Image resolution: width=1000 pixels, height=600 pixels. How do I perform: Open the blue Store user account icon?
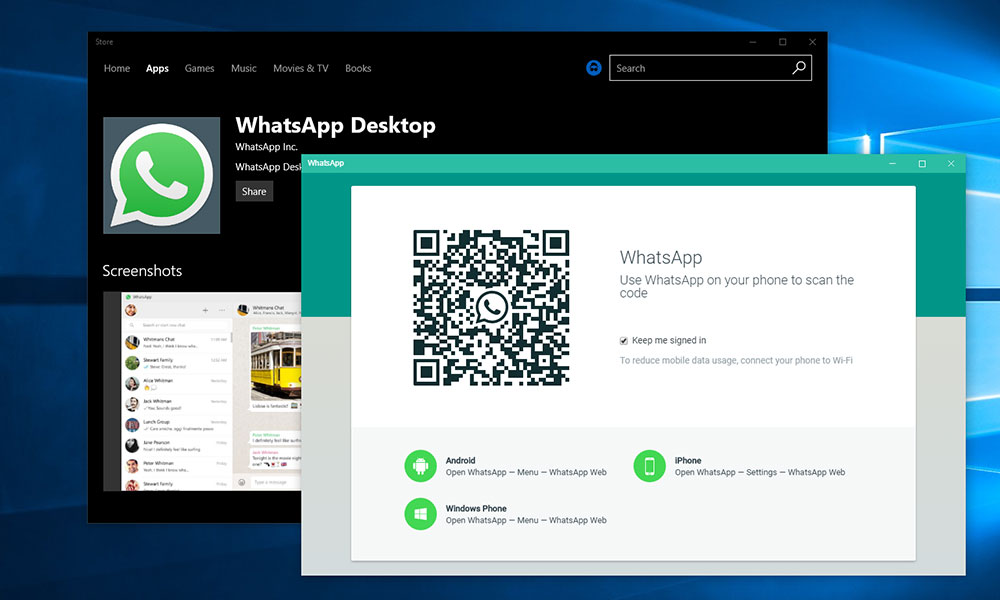[x=594, y=68]
